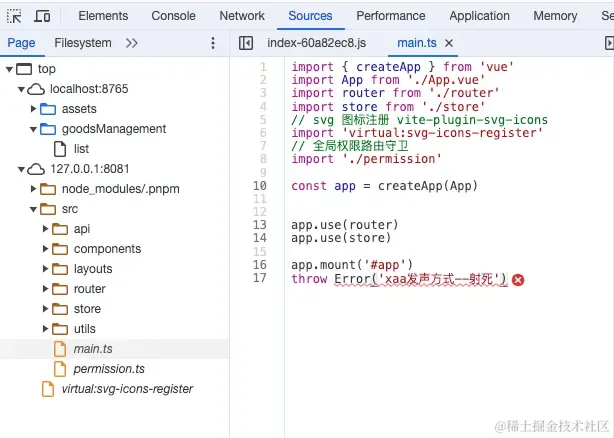Close the main.ts editor tab

click(x=449, y=43)
